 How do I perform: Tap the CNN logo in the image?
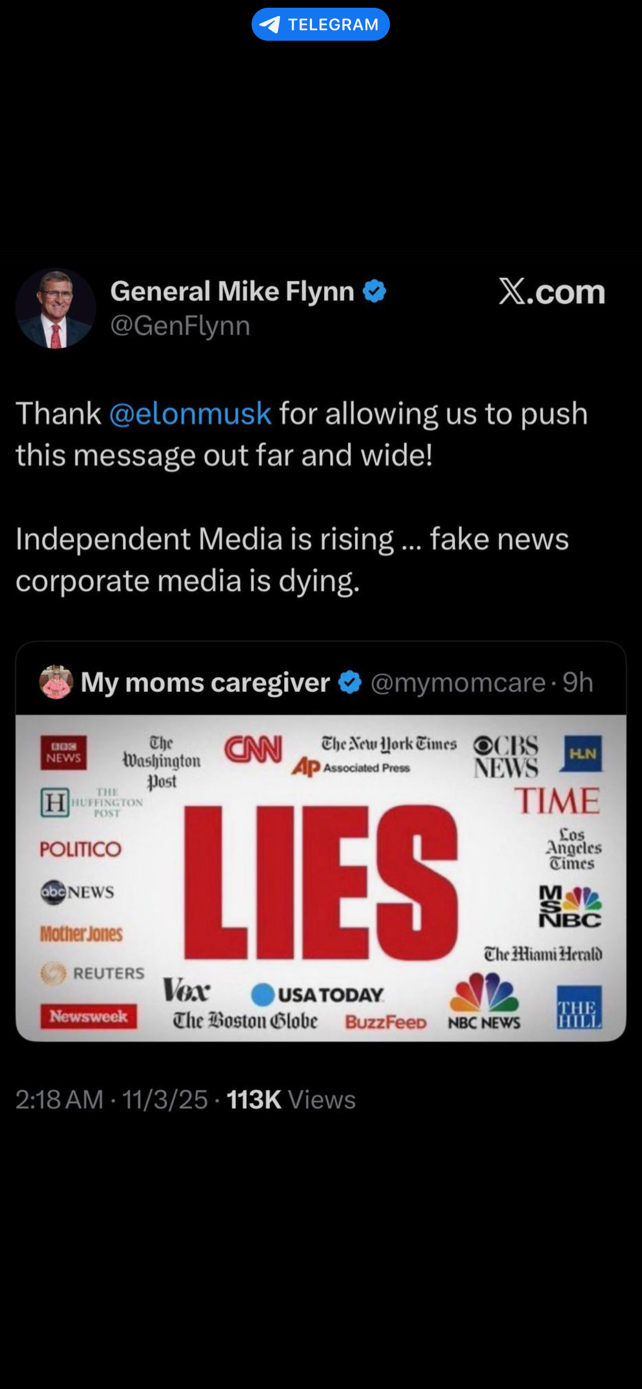click(x=253, y=748)
